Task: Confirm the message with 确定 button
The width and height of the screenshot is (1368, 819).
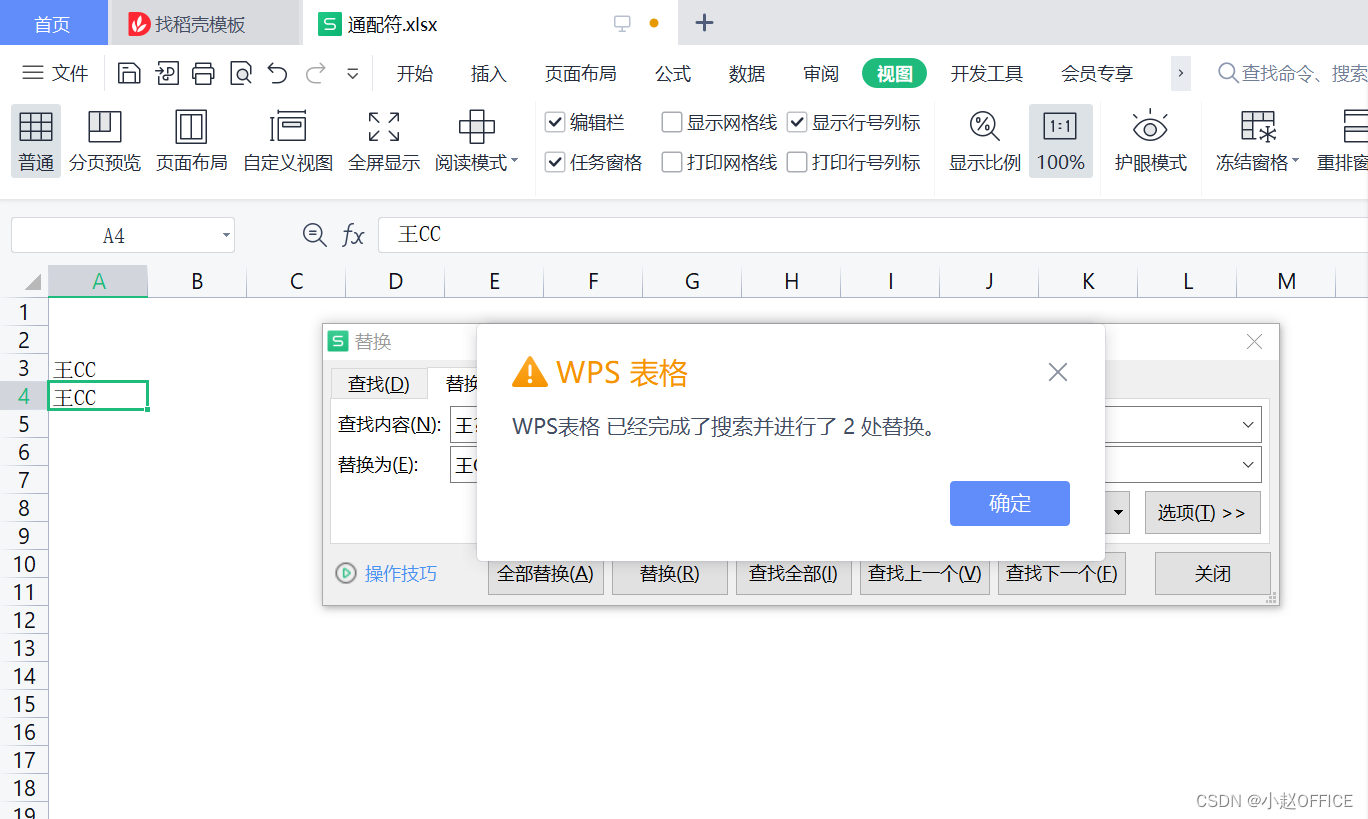Action: click(x=1010, y=503)
